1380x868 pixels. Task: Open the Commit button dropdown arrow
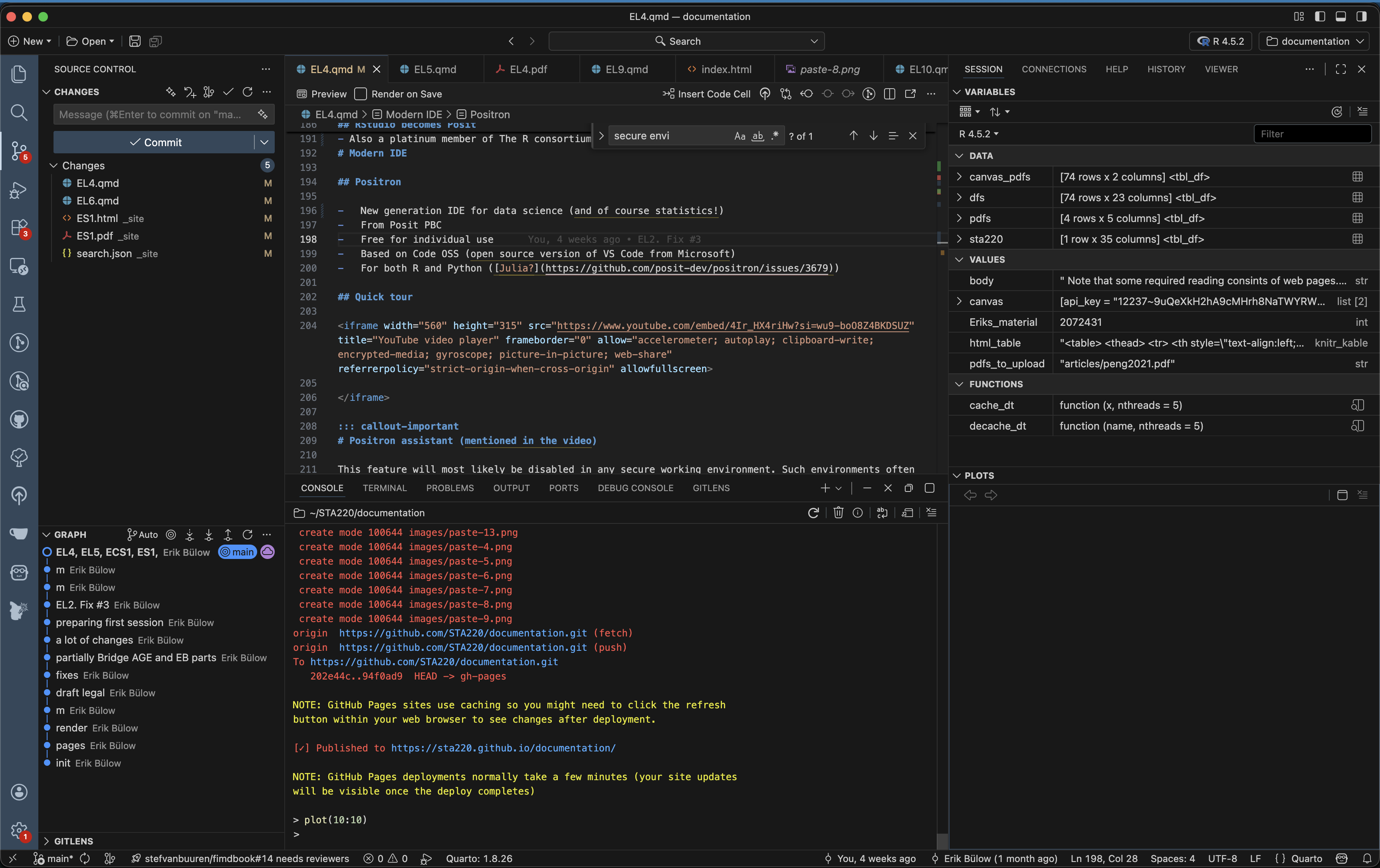point(264,142)
